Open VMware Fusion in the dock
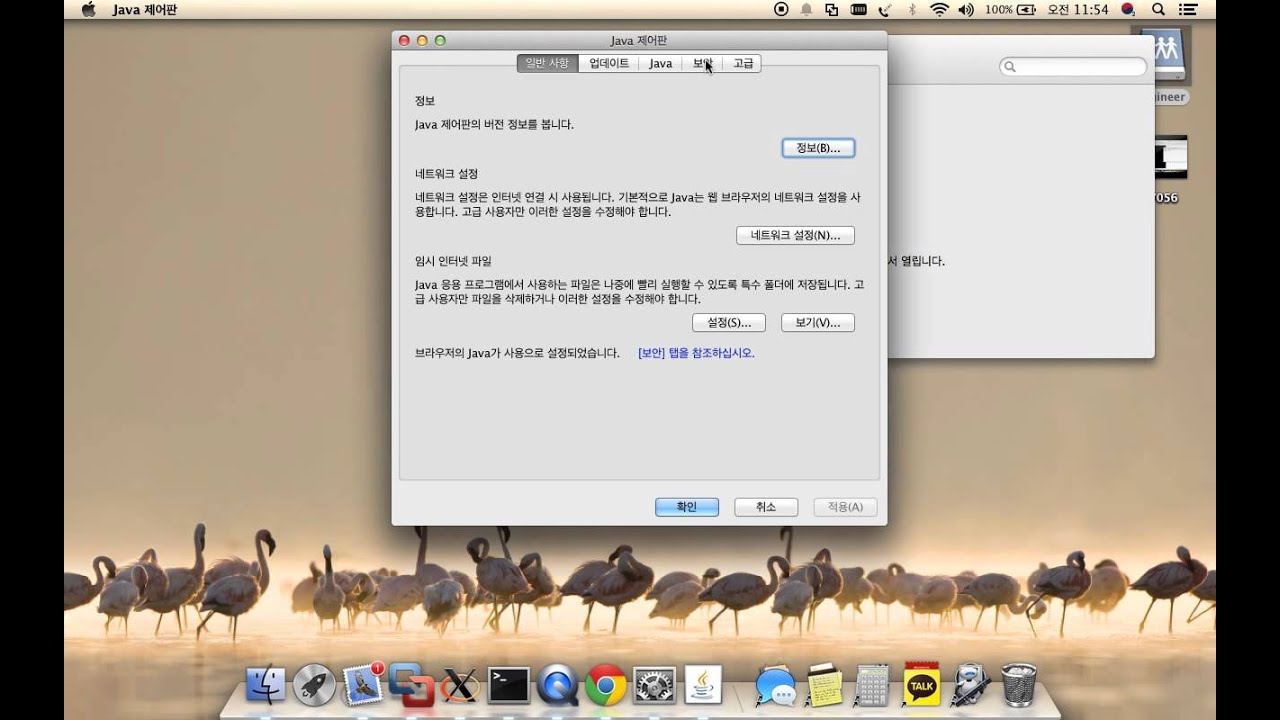 (x=411, y=685)
